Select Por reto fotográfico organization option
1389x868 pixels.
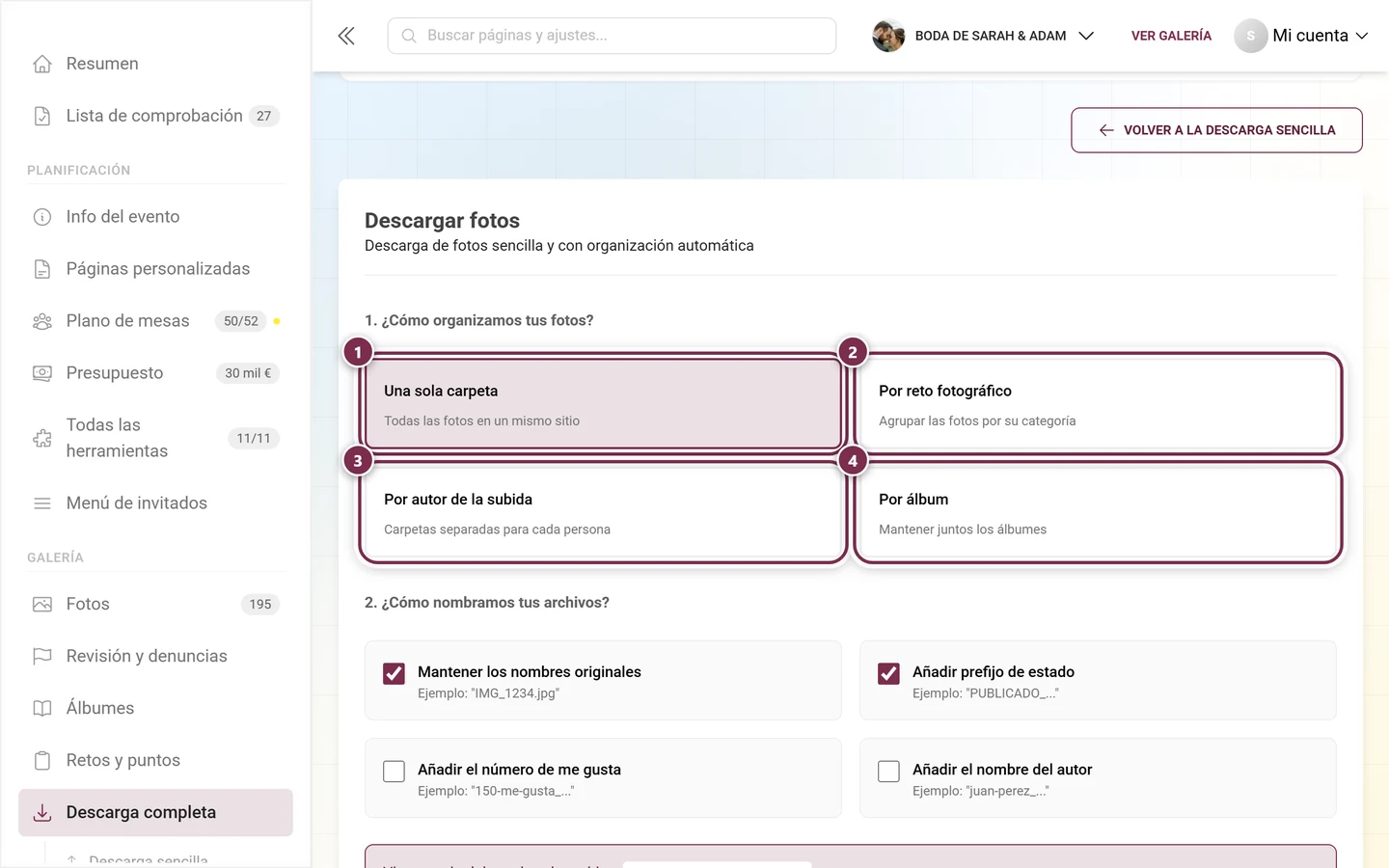[x=1098, y=404]
